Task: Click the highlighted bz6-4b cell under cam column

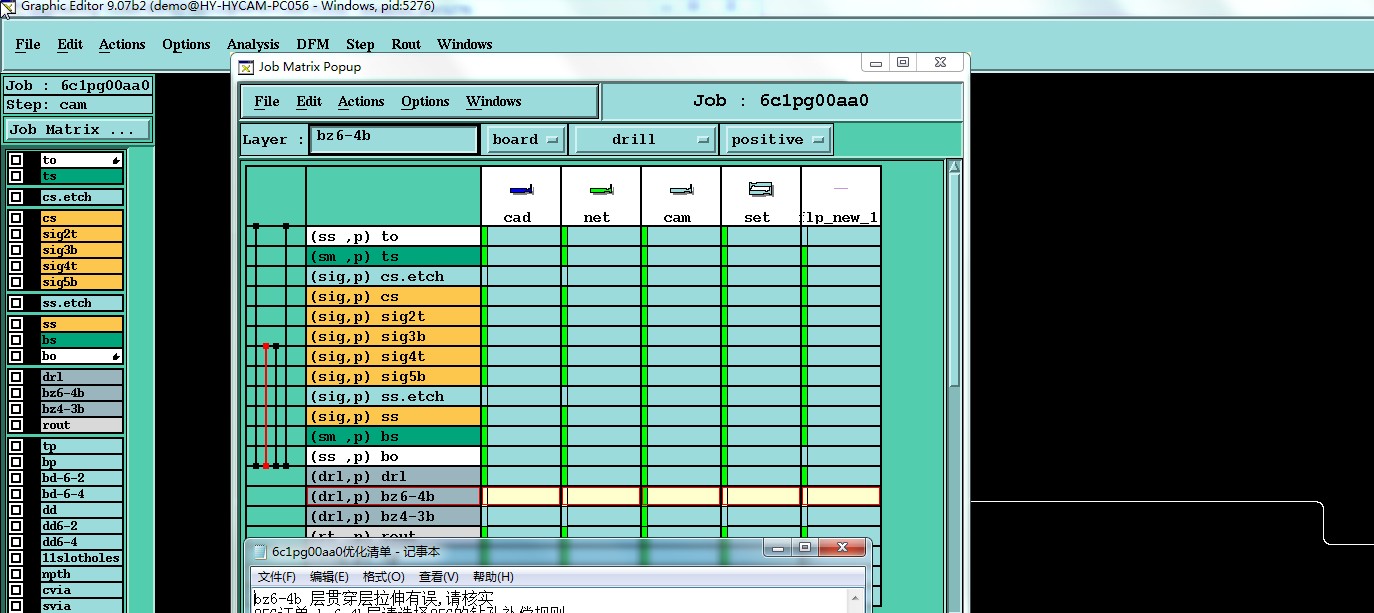Action: coord(681,496)
